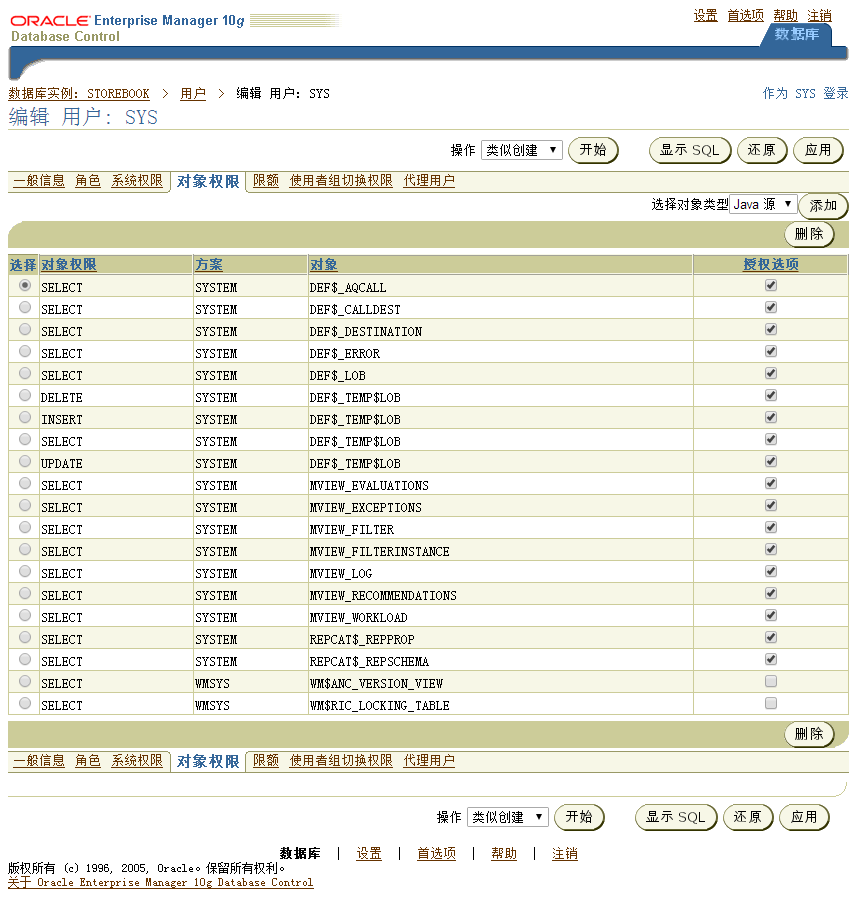Uncheck grant option for MVIEW_WORKLOAD

pyautogui.click(x=771, y=616)
